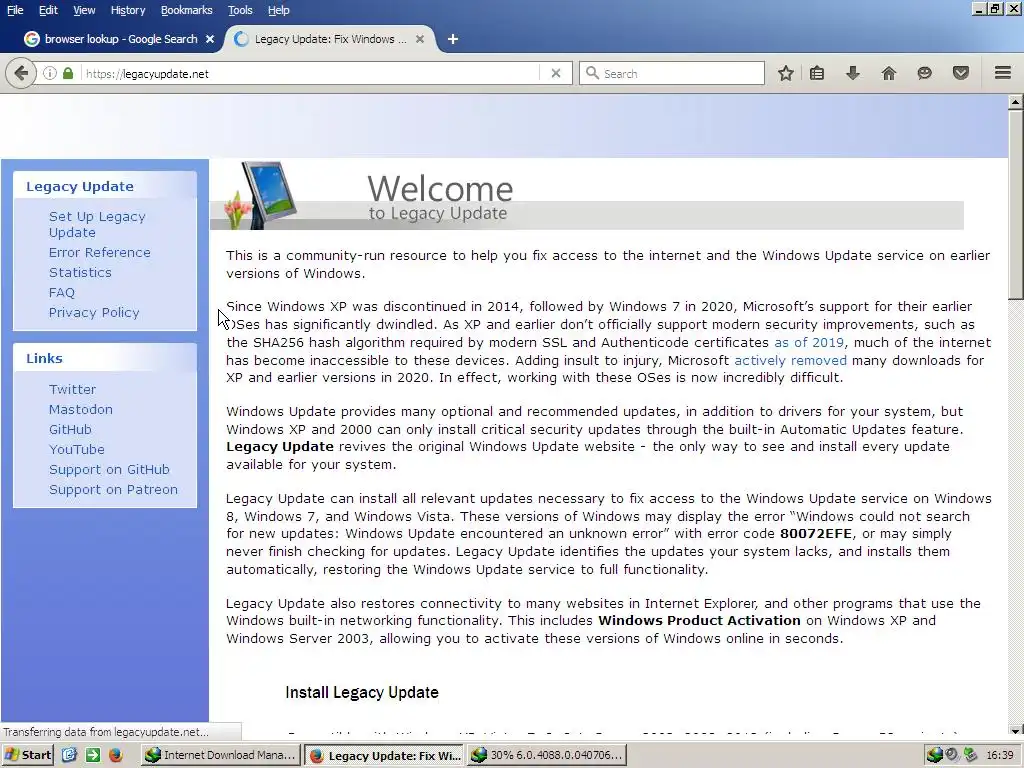Open the Set Up Legacy Update link
Viewport: 1024px width, 768px height.
[97, 224]
